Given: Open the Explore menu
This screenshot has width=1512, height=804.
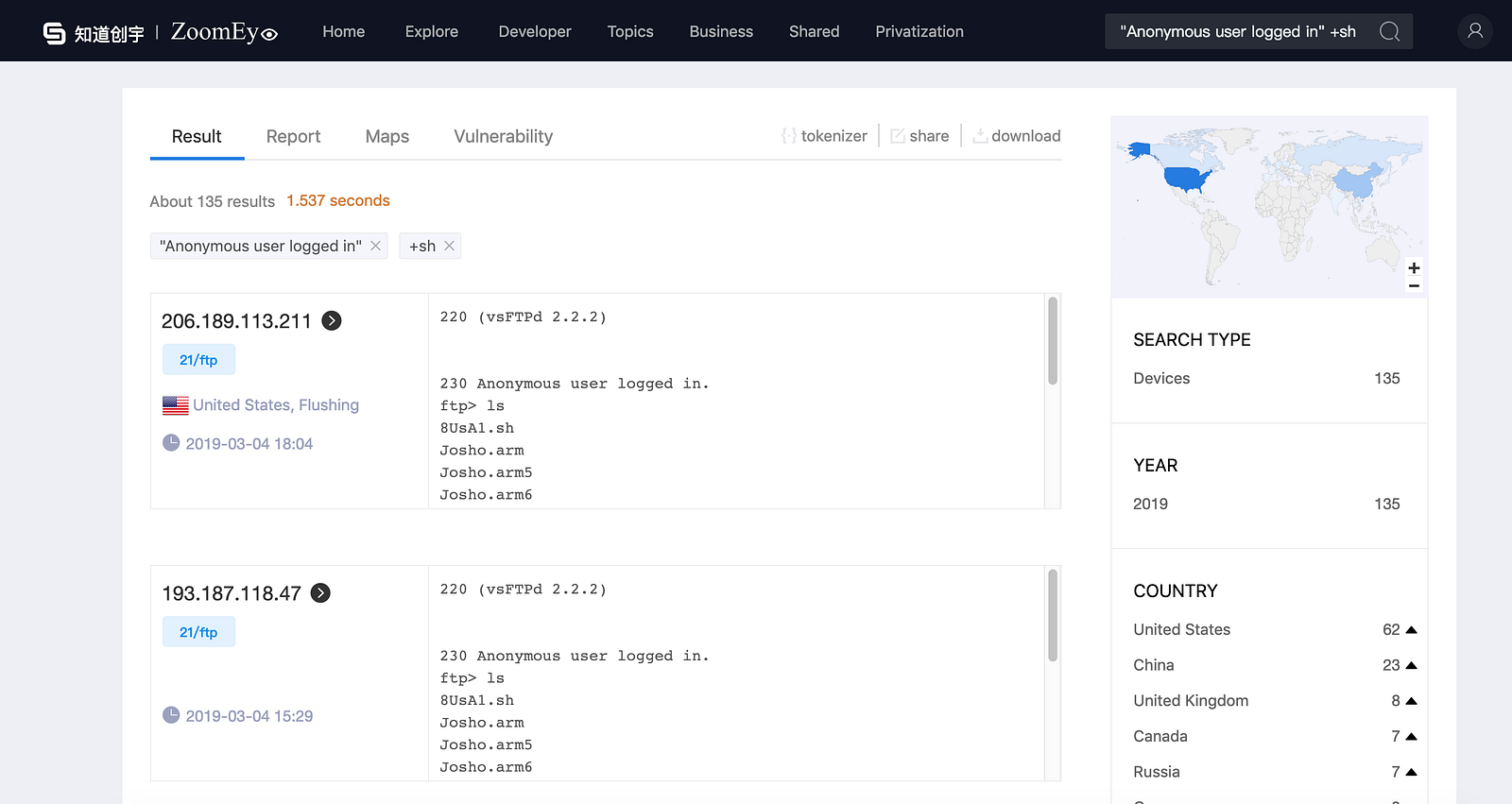Looking at the screenshot, I should (x=432, y=31).
